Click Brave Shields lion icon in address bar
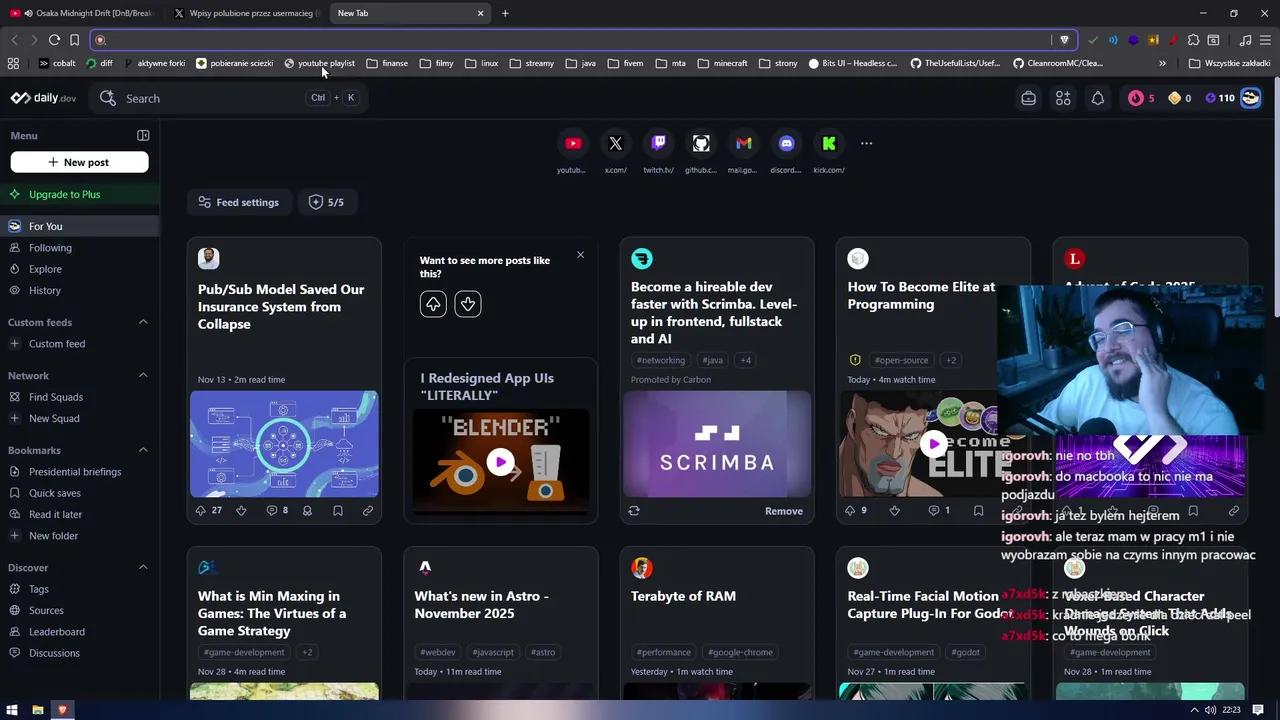 coord(1064,40)
